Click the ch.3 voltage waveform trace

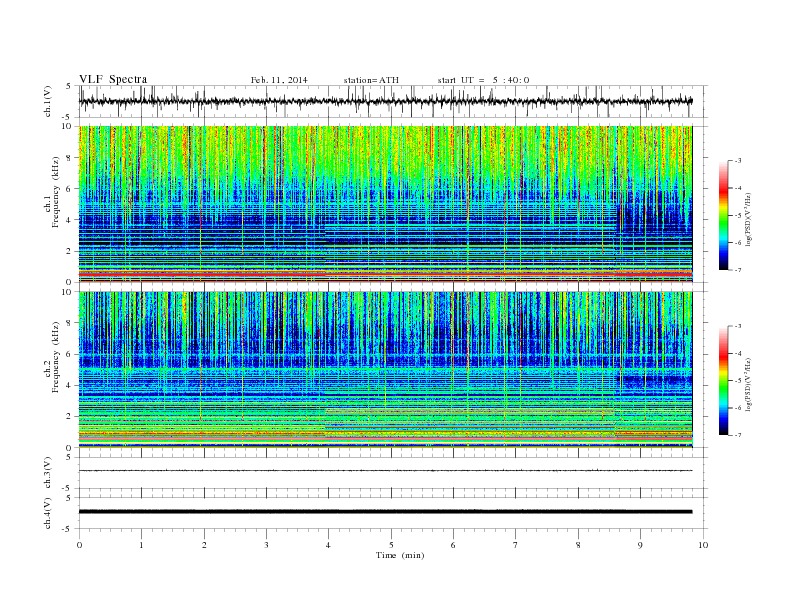click(385, 471)
